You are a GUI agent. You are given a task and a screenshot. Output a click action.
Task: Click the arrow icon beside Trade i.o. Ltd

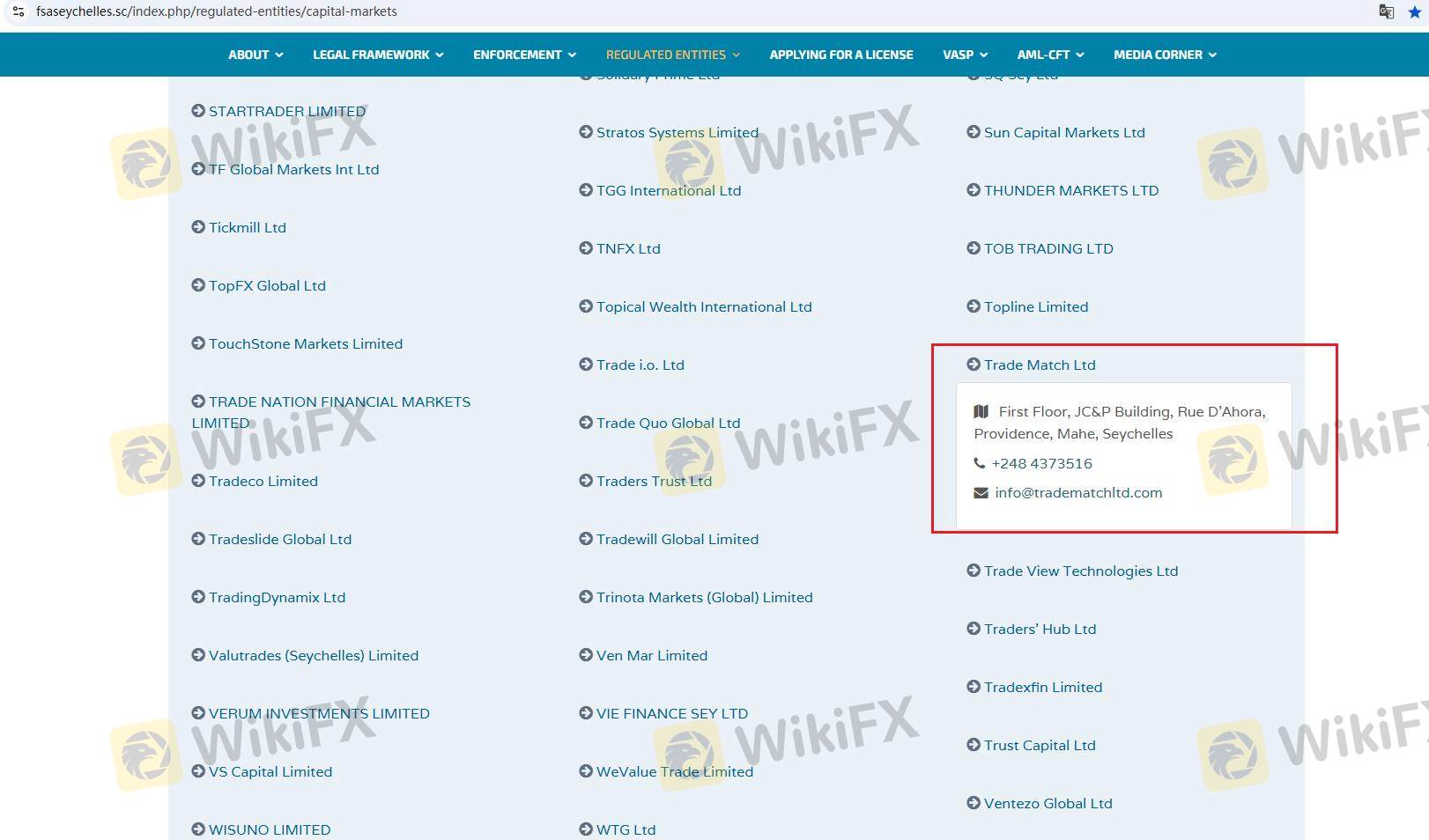586,365
